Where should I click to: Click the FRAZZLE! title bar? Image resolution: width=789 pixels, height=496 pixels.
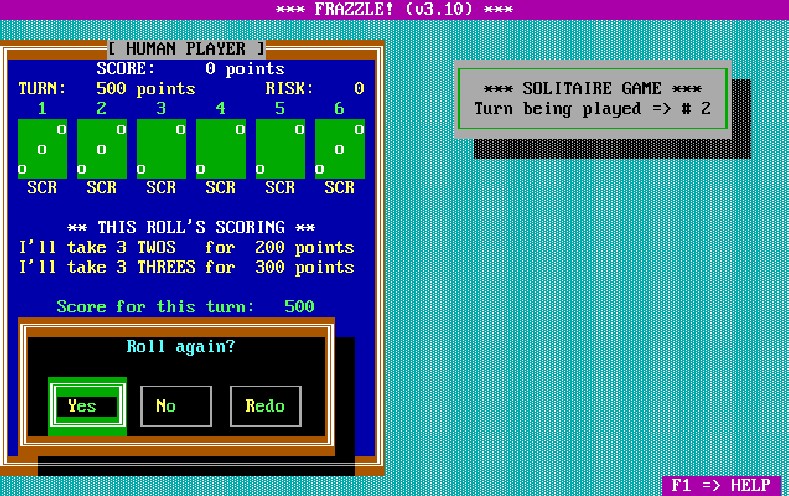point(394,9)
